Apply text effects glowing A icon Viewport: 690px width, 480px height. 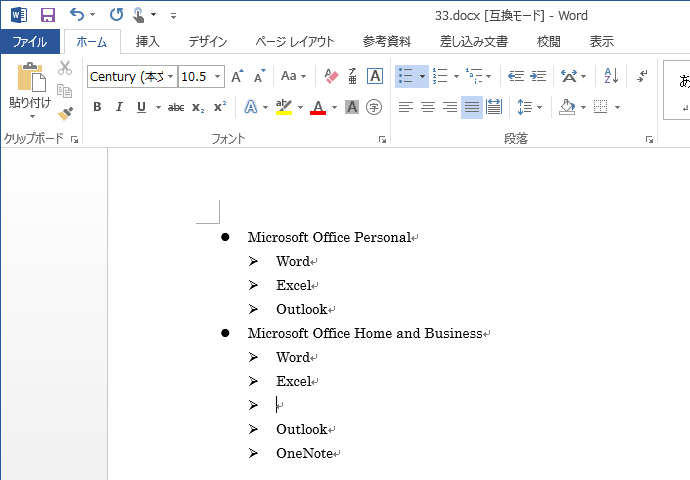(251, 107)
